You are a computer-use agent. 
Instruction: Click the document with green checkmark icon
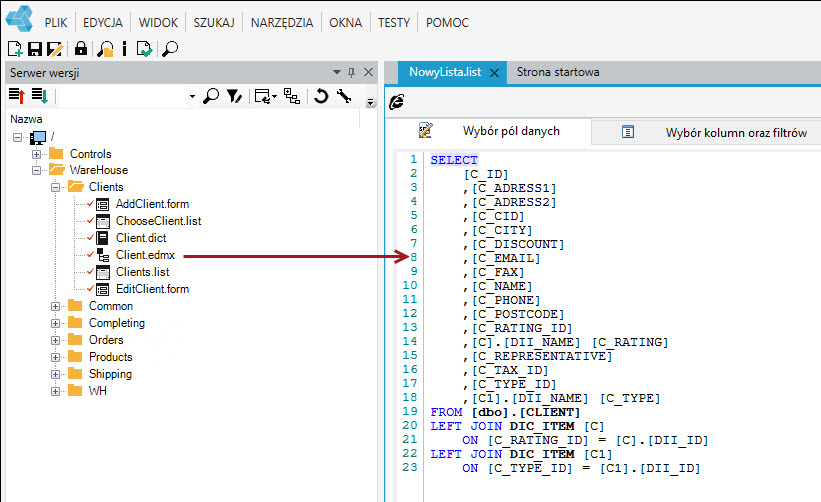click(144, 49)
